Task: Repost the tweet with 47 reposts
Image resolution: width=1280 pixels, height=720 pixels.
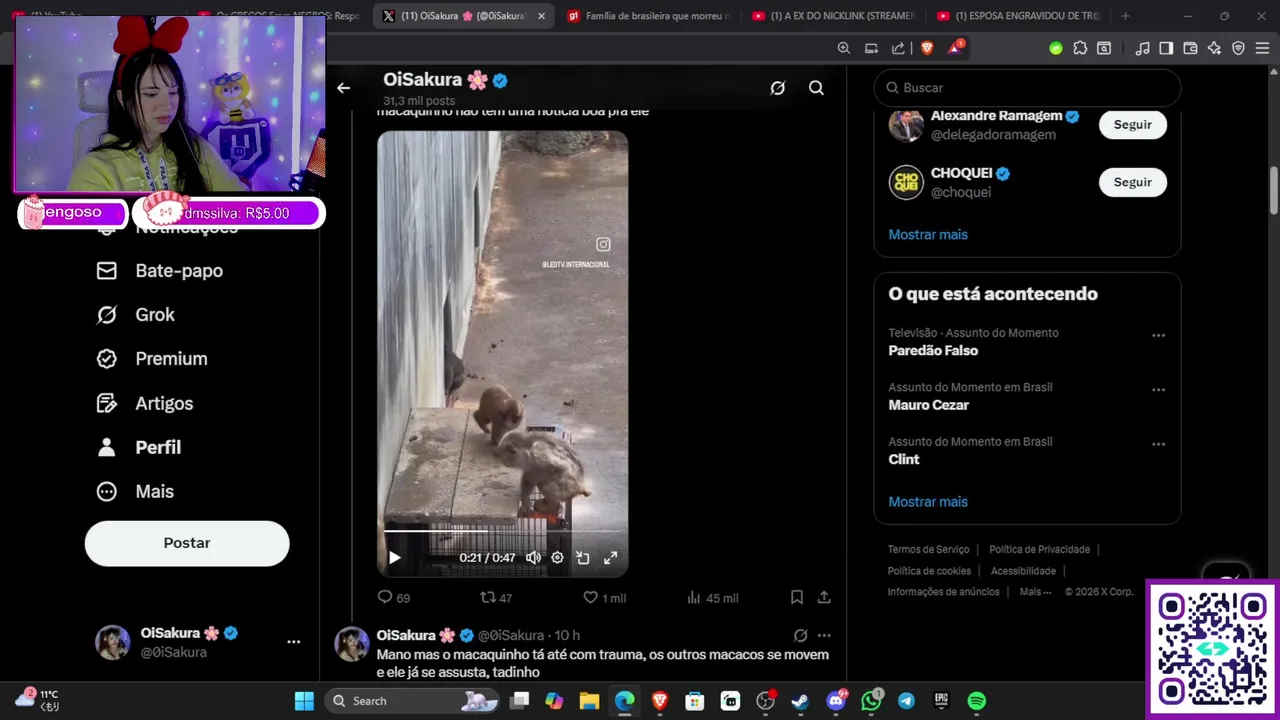Action: 496,598
